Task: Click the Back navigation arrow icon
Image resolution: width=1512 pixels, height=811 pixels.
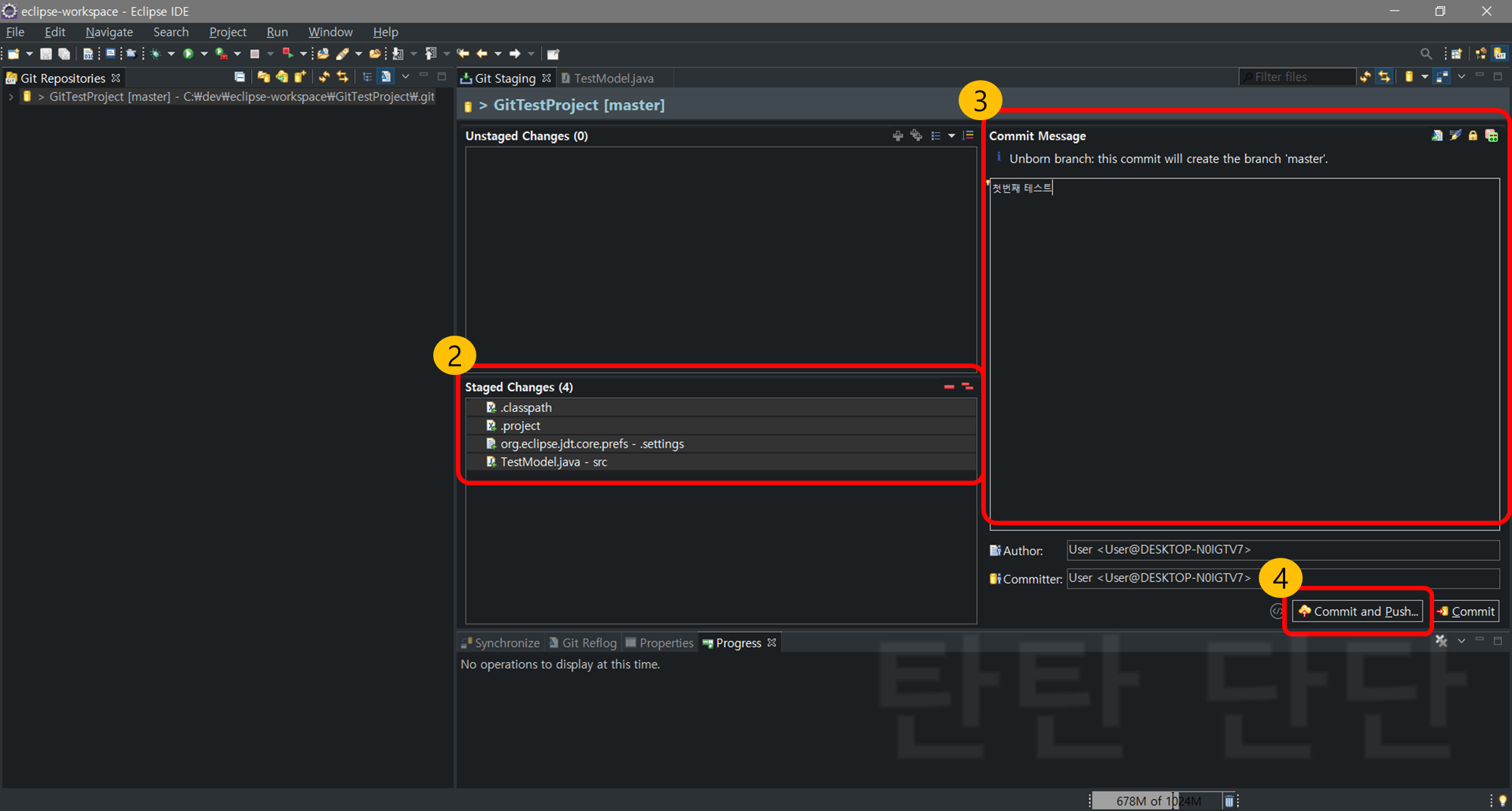Action: click(x=482, y=54)
